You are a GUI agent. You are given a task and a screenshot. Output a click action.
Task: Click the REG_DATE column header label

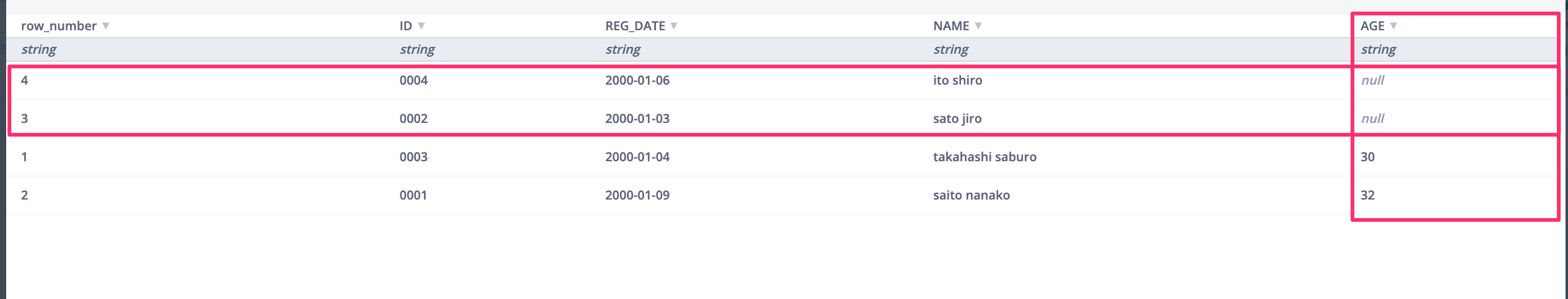click(x=635, y=26)
